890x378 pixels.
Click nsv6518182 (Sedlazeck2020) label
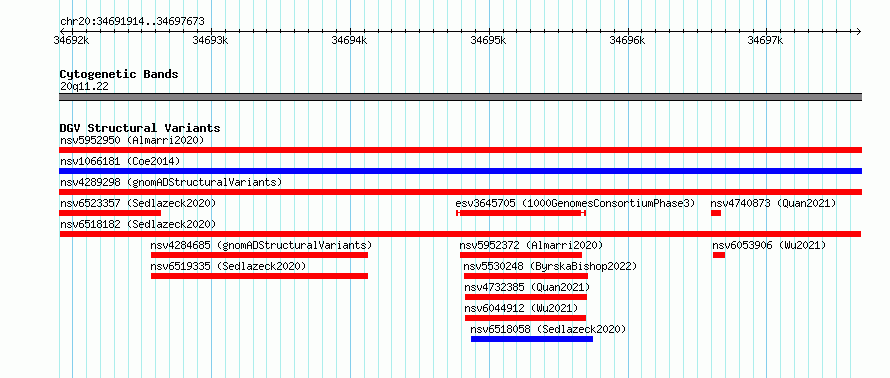click(x=138, y=224)
